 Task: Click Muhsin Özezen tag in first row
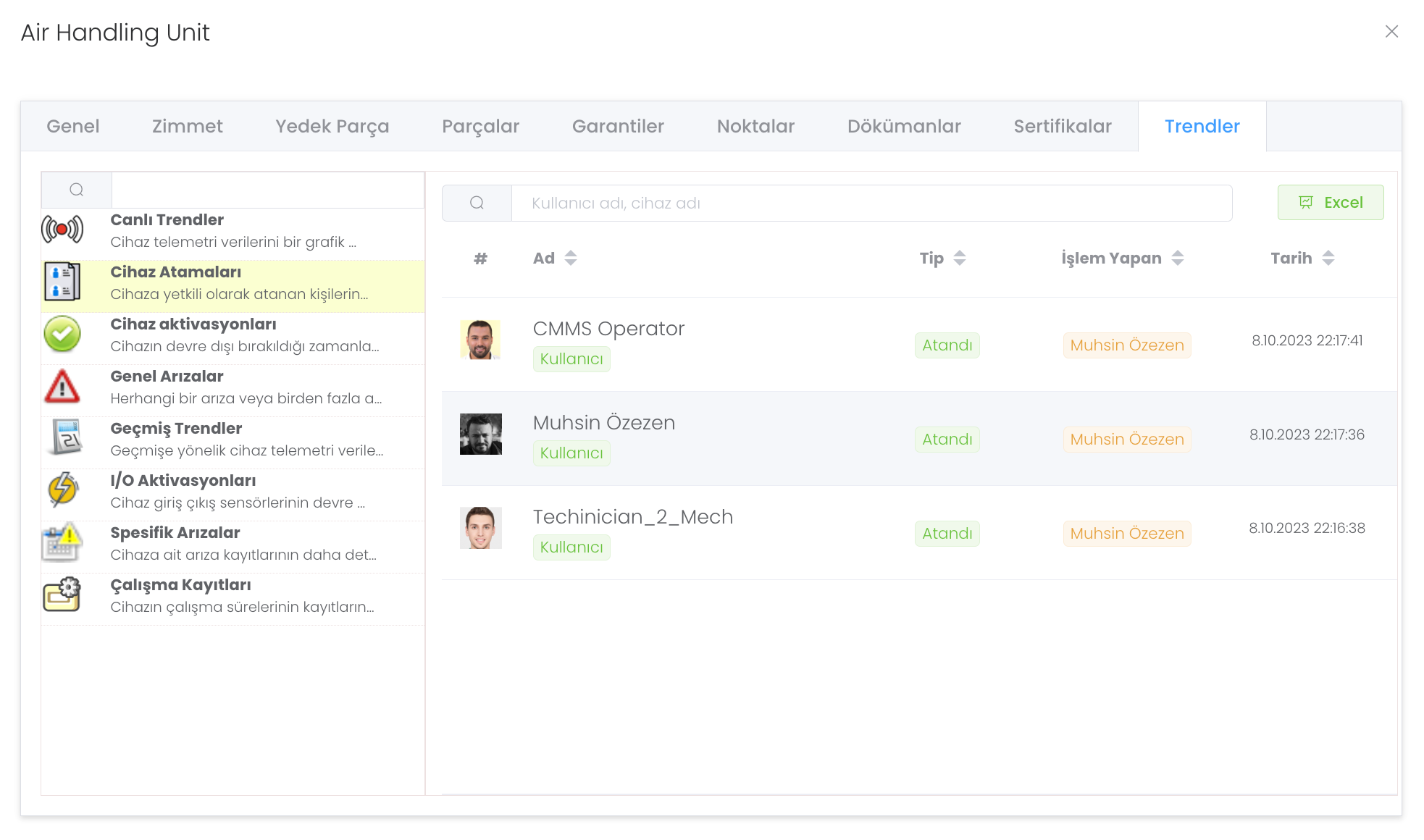(1126, 345)
